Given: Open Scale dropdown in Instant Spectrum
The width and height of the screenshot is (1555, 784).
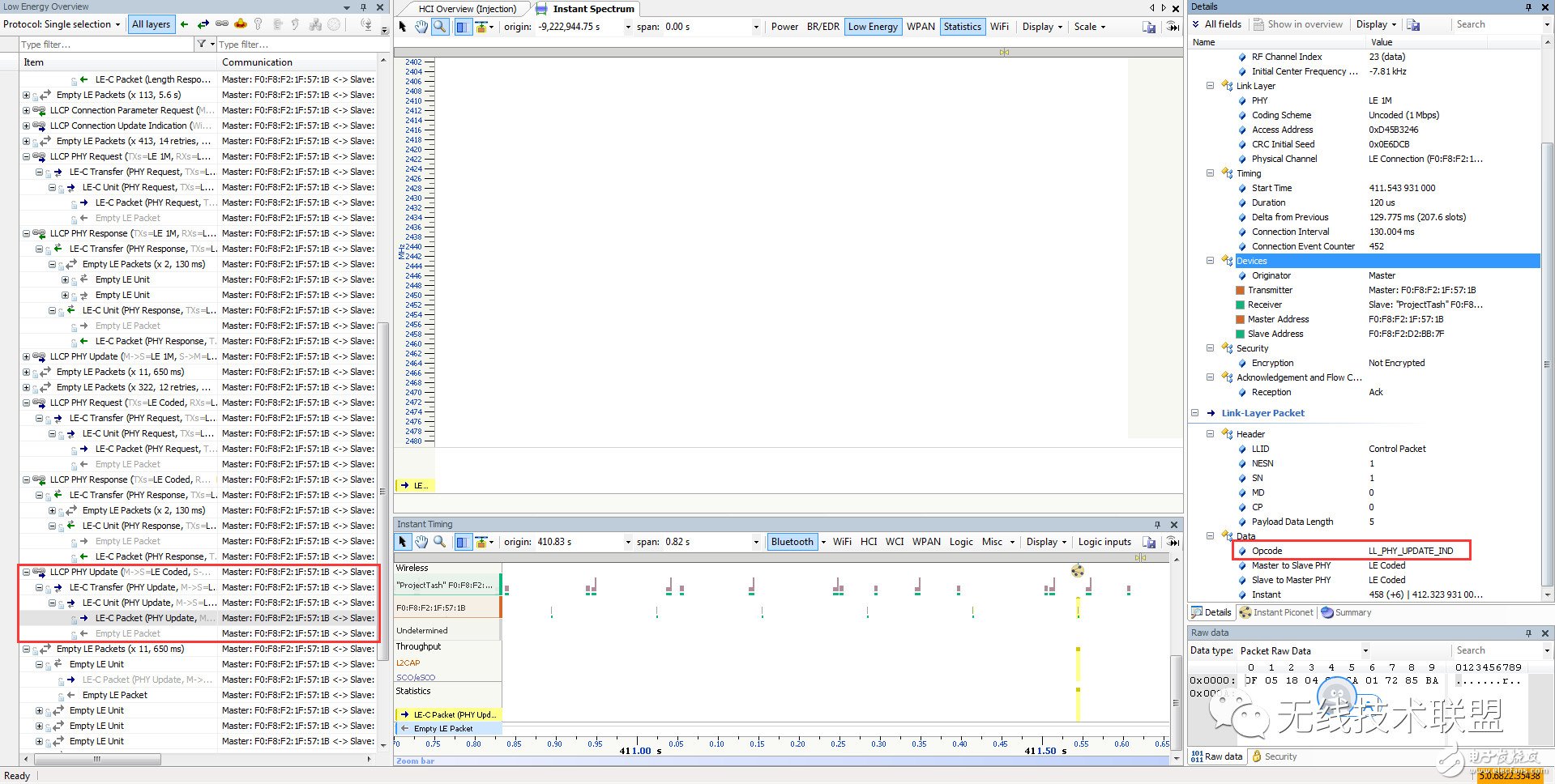Looking at the screenshot, I should [x=1090, y=27].
